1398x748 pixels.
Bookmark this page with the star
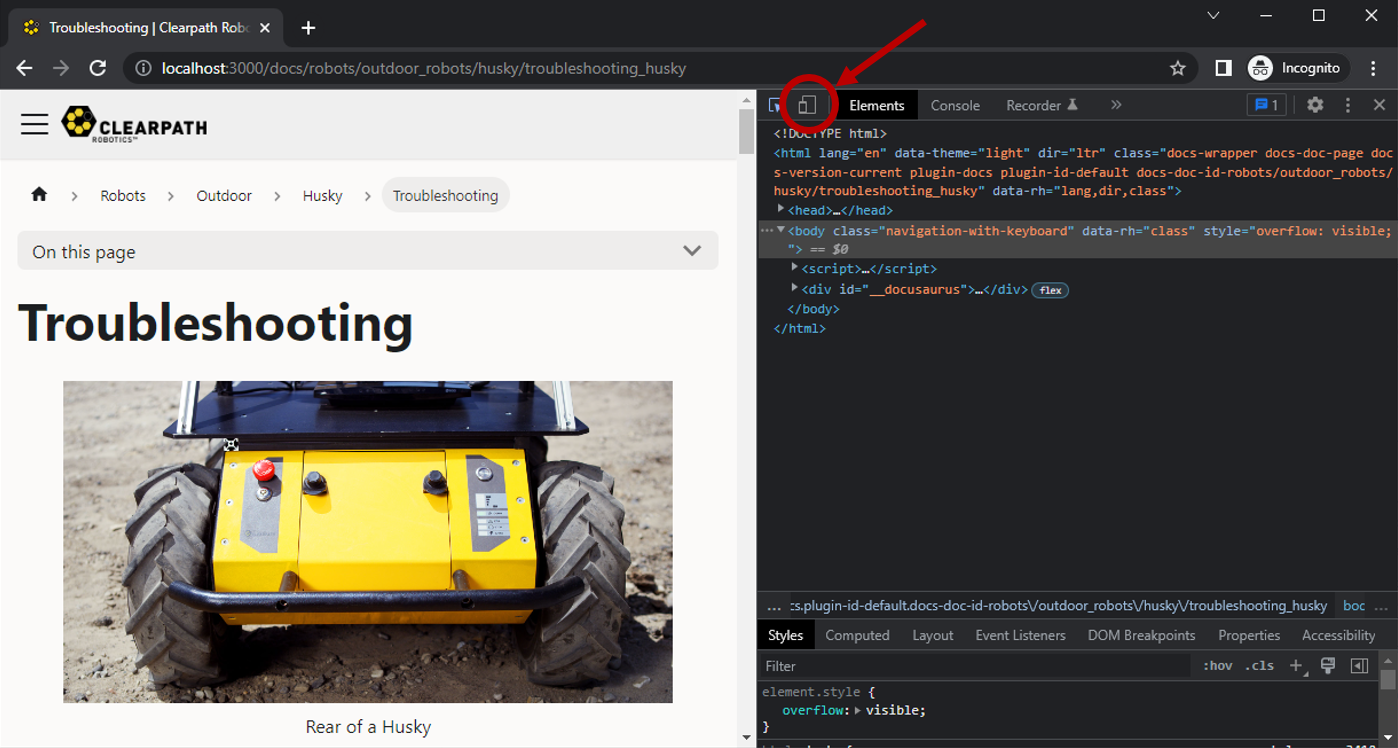(x=1178, y=68)
